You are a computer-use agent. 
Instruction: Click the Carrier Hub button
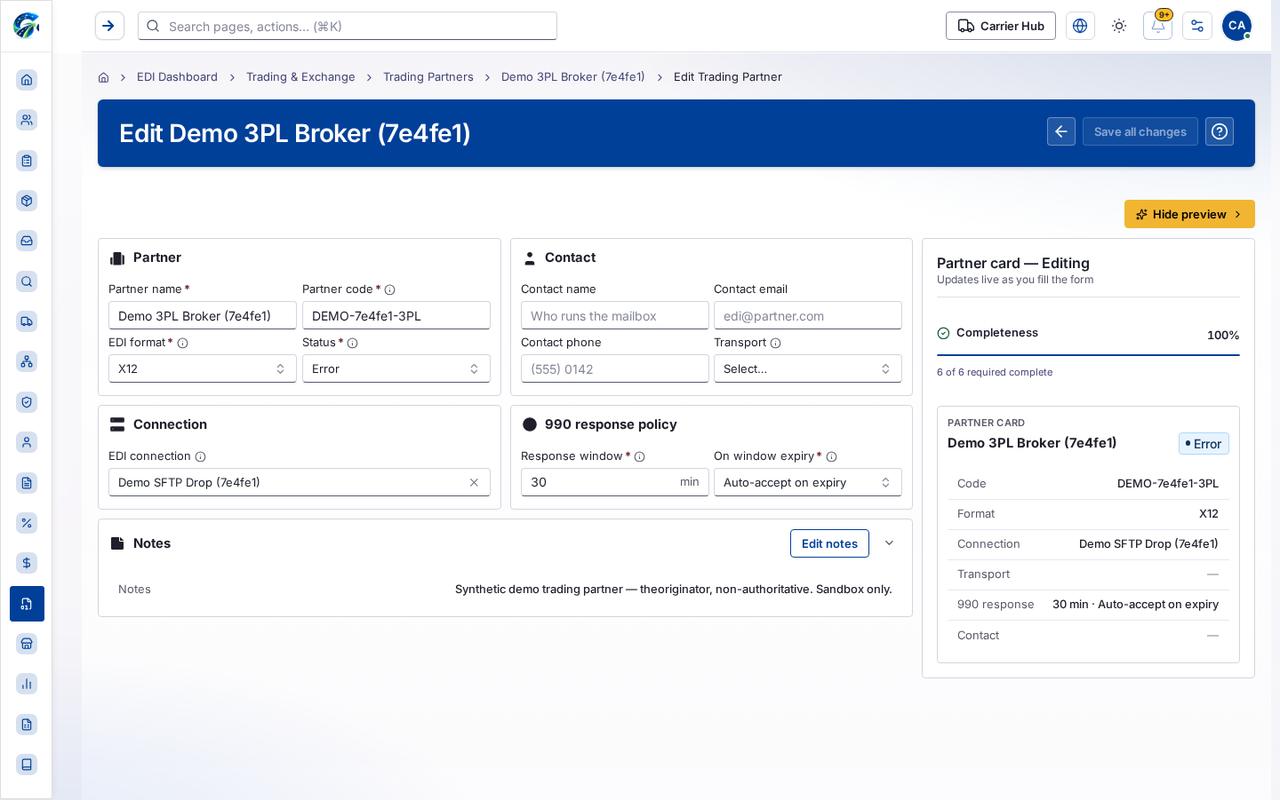click(1001, 26)
